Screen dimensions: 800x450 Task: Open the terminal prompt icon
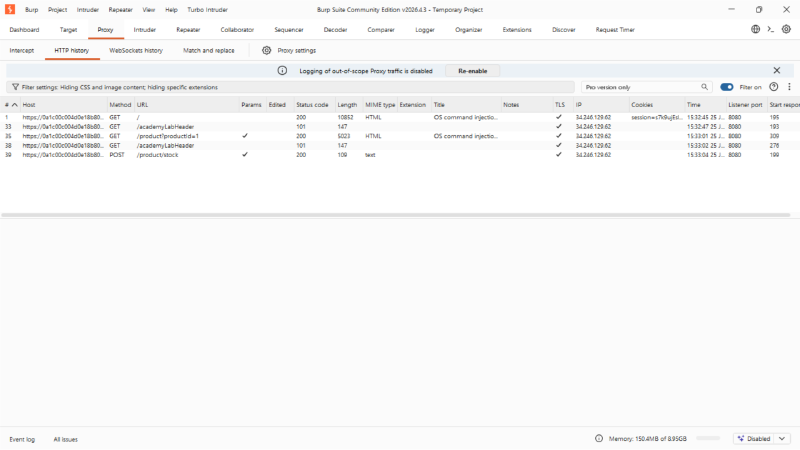coord(770,29)
